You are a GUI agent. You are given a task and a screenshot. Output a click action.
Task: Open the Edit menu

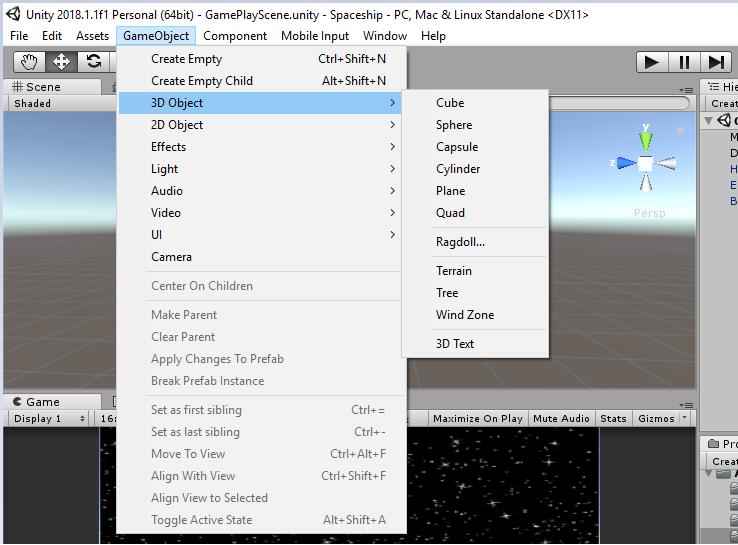click(52, 36)
